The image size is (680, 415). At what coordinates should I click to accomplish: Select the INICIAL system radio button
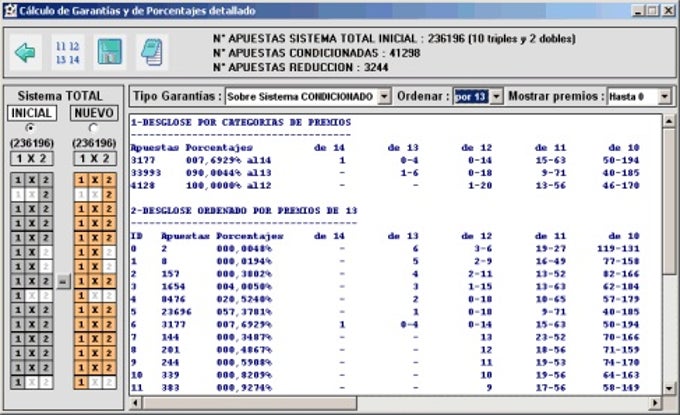(x=30, y=128)
